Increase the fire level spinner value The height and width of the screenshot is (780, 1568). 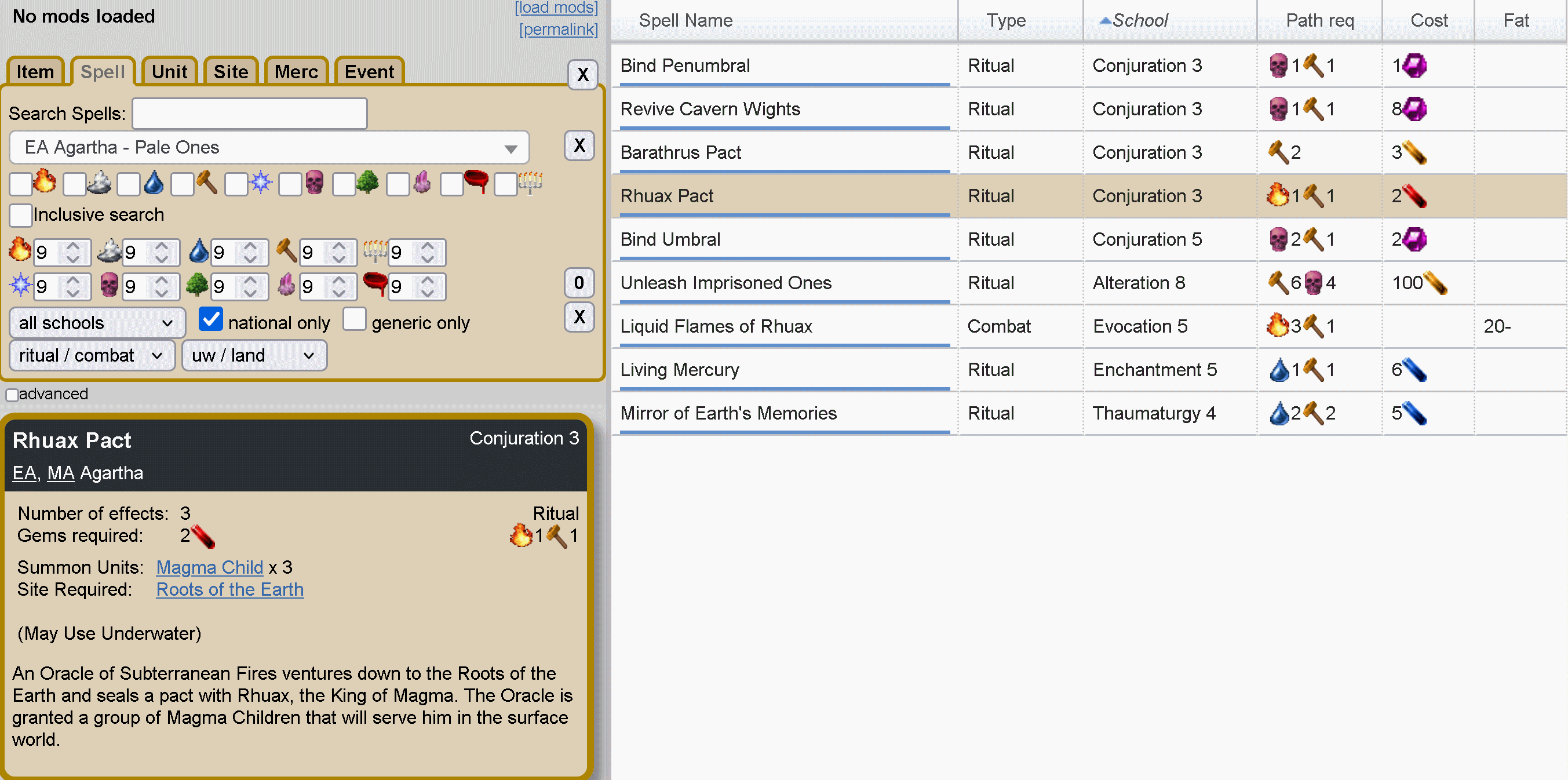coord(73,246)
